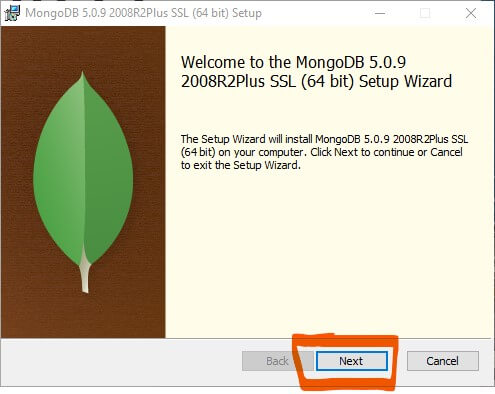The width and height of the screenshot is (495, 394).
Task: Click the "The Setup Wizard will install" paragraph
Action: click(324, 152)
